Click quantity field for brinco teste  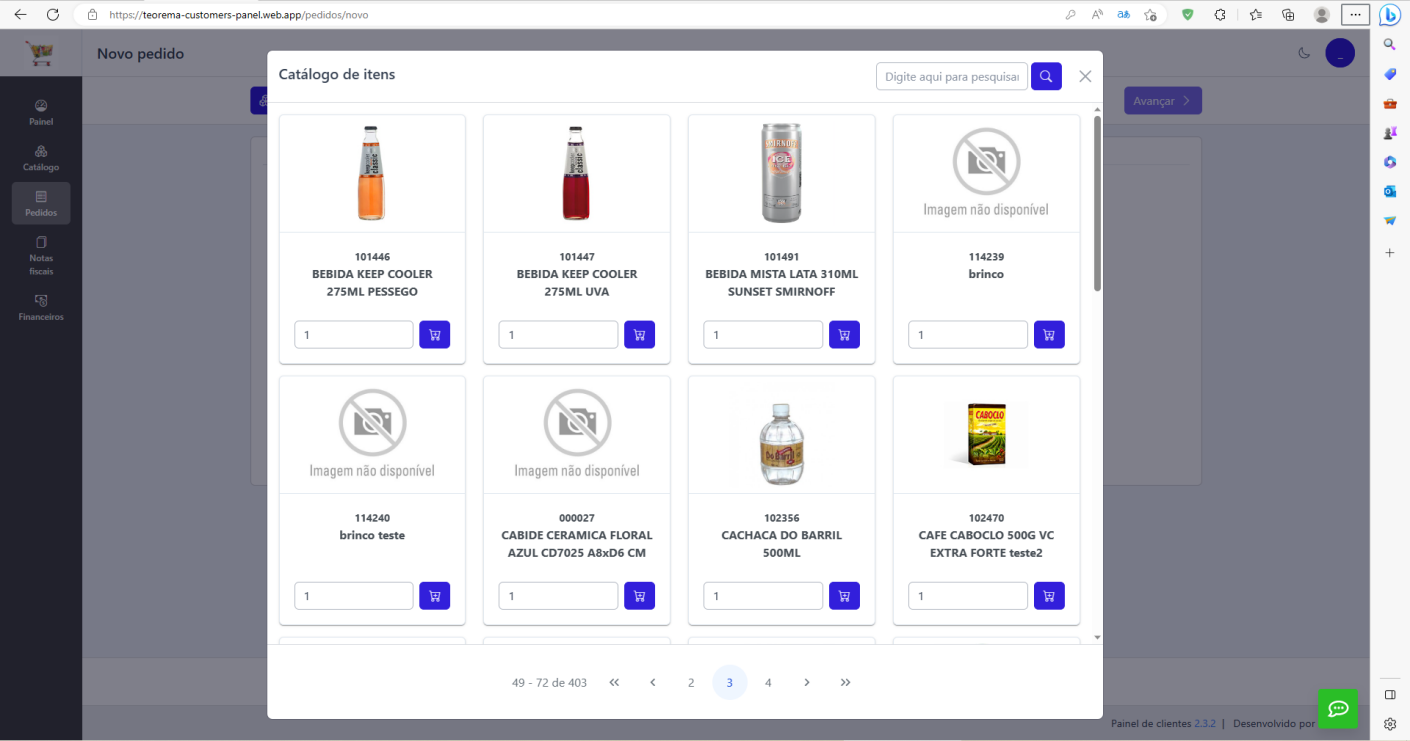pos(354,596)
